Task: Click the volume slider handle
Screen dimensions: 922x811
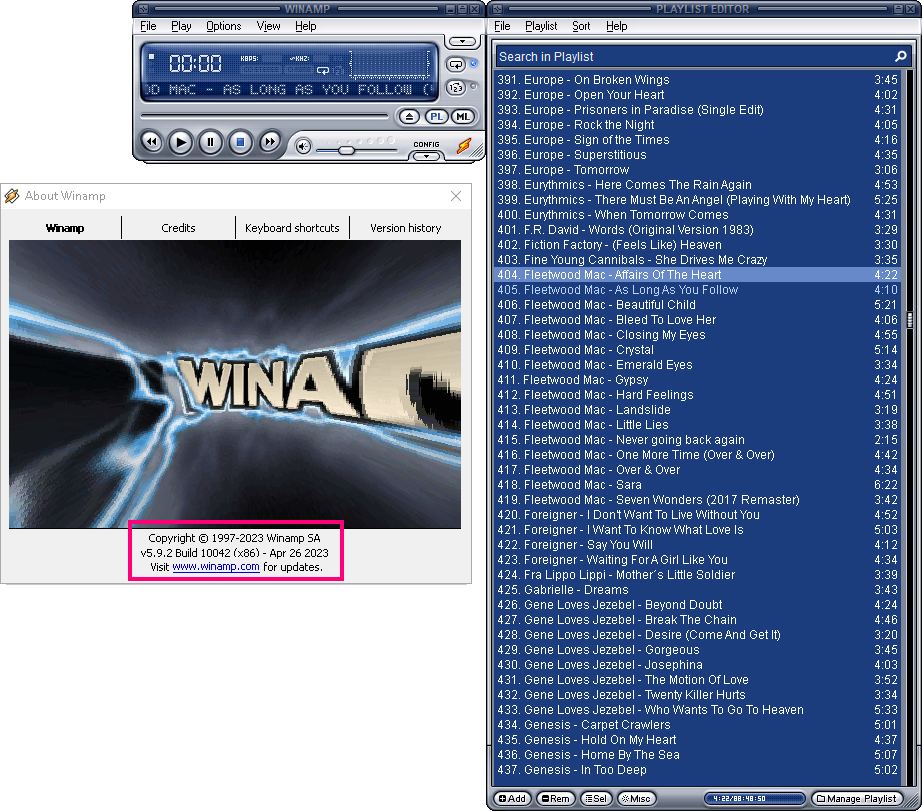Action: [346, 150]
